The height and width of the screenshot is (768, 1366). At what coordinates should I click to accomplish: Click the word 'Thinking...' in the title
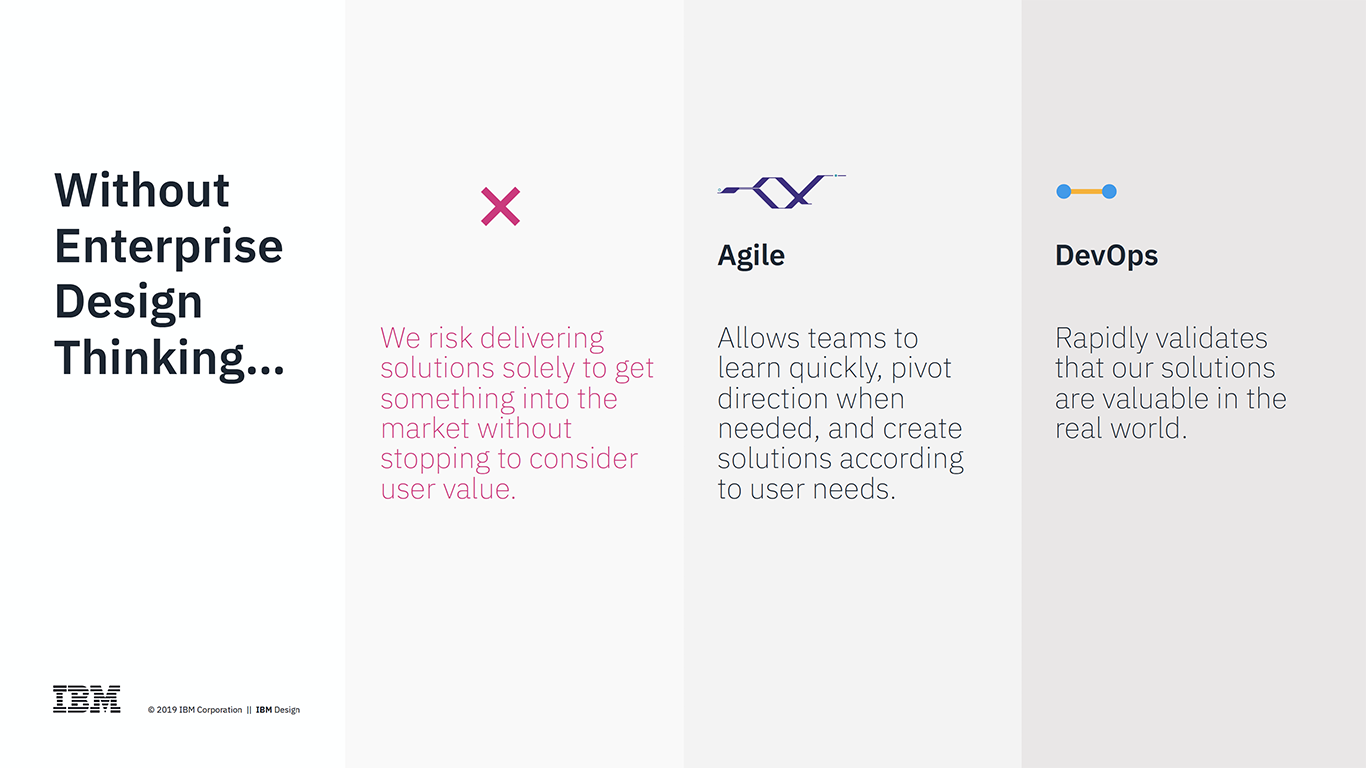coord(169,358)
